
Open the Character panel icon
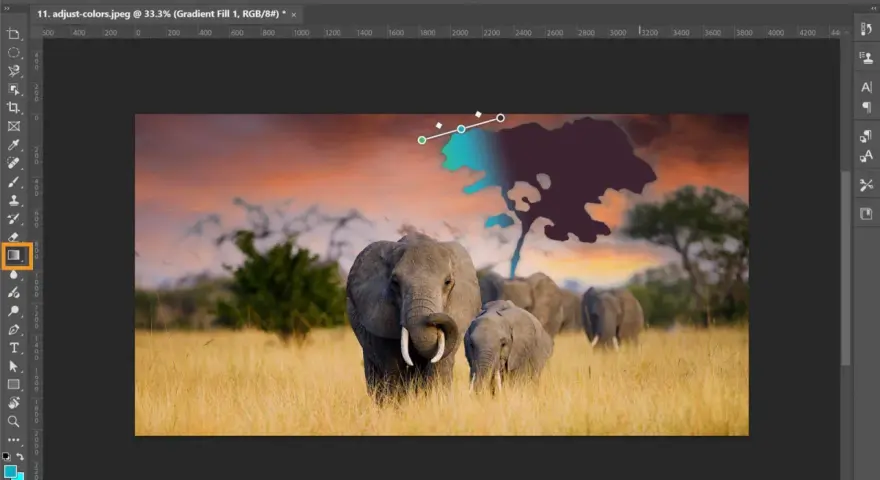click(866, 87)
